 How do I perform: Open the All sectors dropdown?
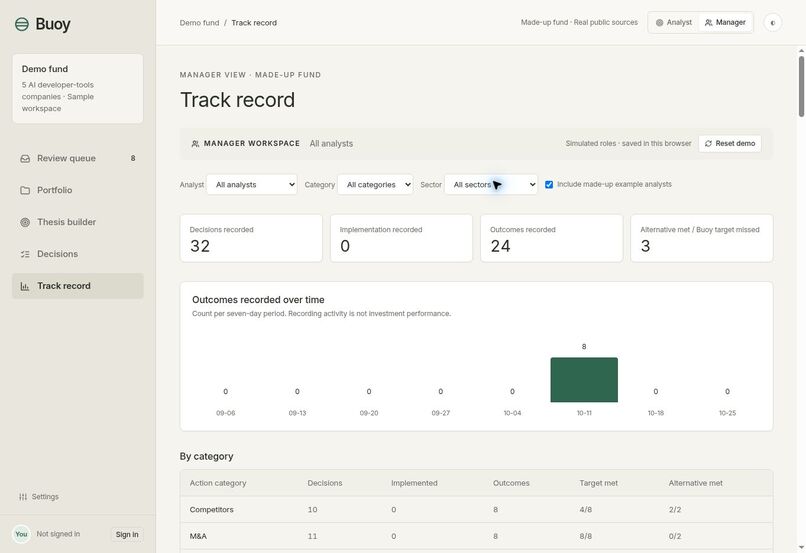[x=491, y=185]
